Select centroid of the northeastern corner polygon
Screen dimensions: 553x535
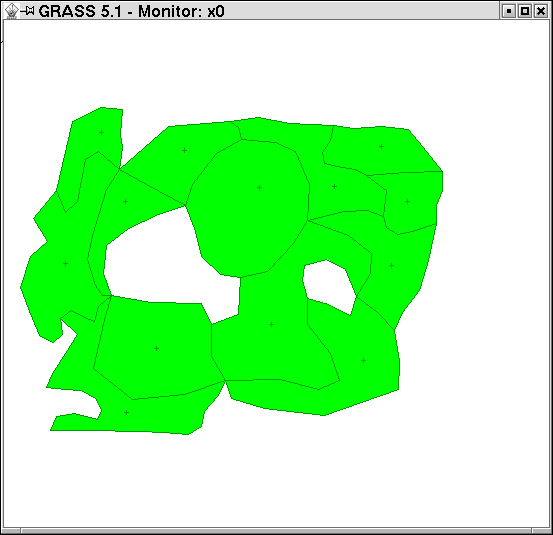pos(381,146)
